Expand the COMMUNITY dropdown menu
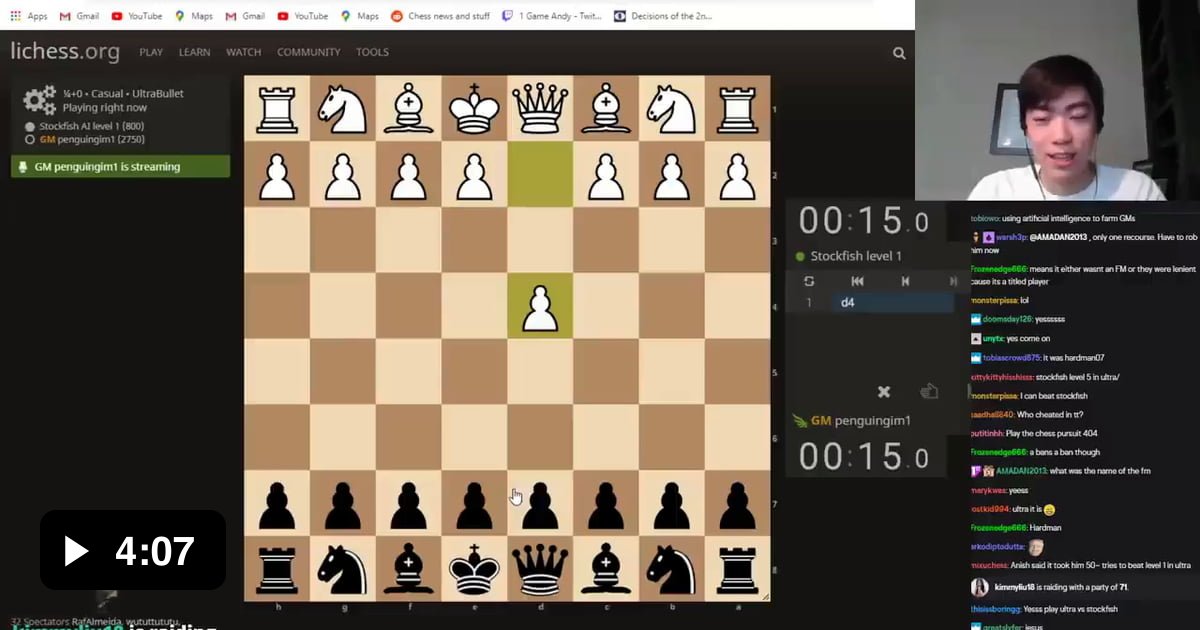Viewport: 1200px width, 630px height. point(309,52)
